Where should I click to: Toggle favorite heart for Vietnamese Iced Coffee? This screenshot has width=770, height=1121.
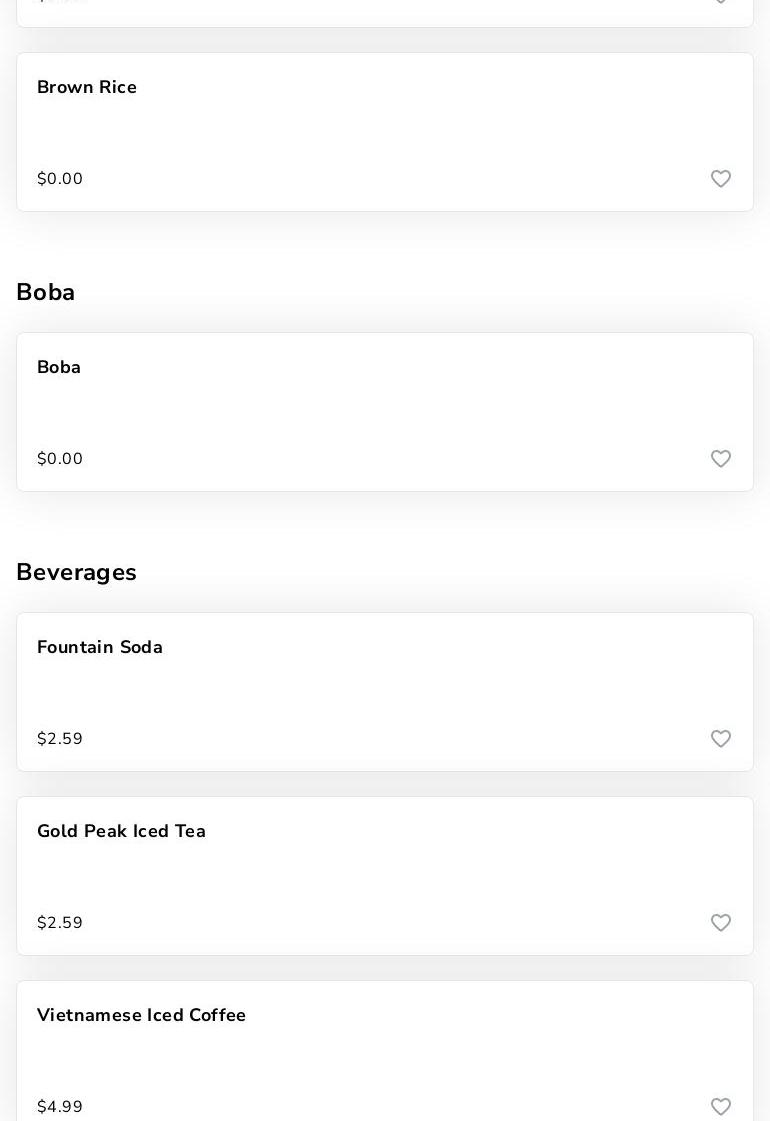(x=721, y=1107)
